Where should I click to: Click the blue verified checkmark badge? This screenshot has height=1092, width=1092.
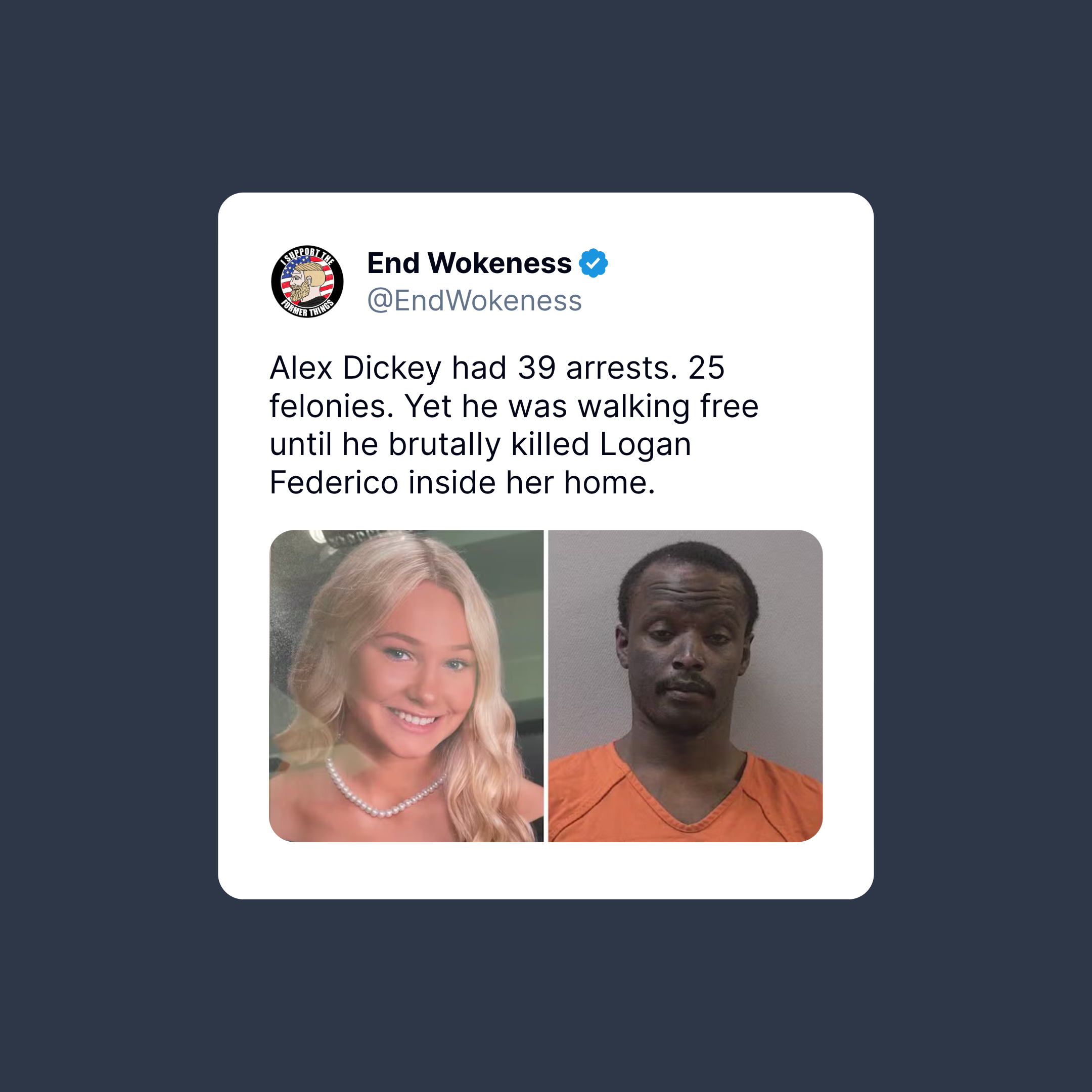tap(593, 263)
